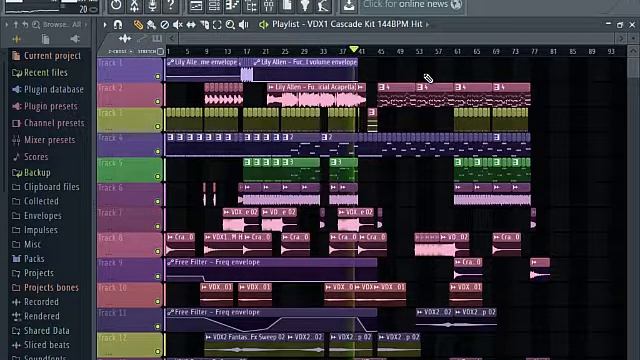Open Mixer presets in browser
This screenshot has width=640, height=360.
pyautogui.click(x=44, y=140)
